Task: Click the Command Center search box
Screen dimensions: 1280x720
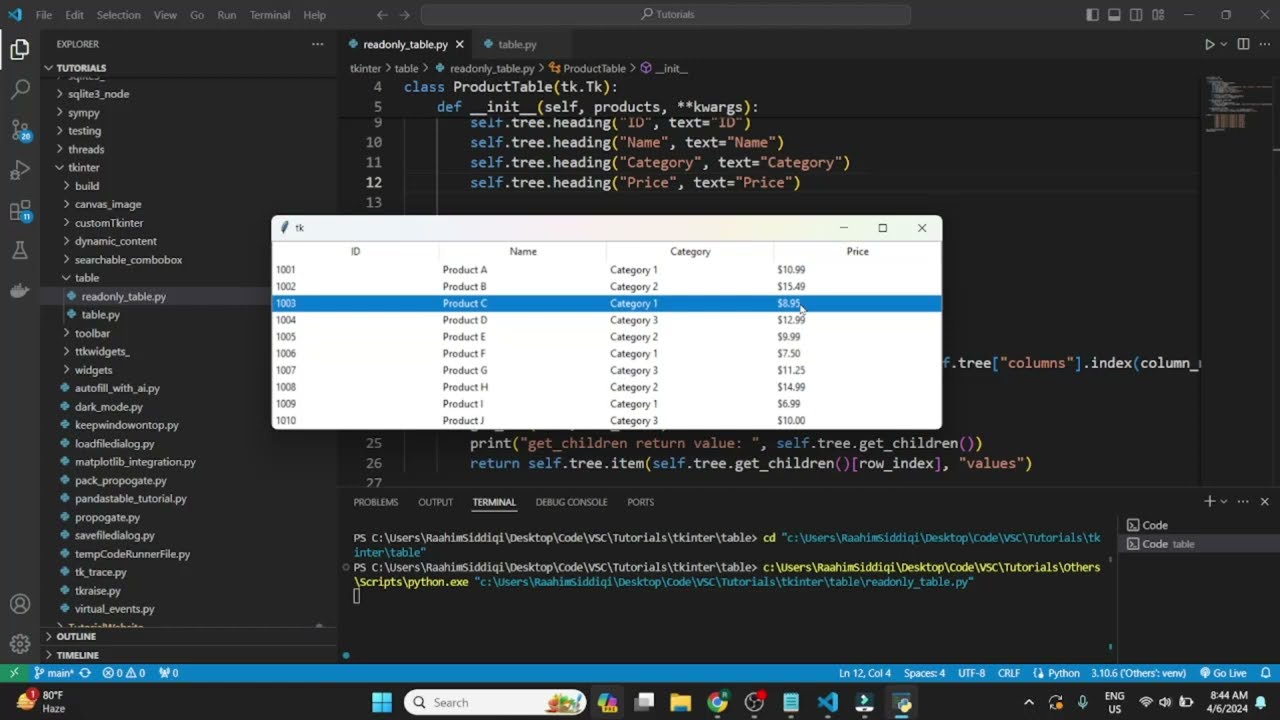Action: point(666,15)
